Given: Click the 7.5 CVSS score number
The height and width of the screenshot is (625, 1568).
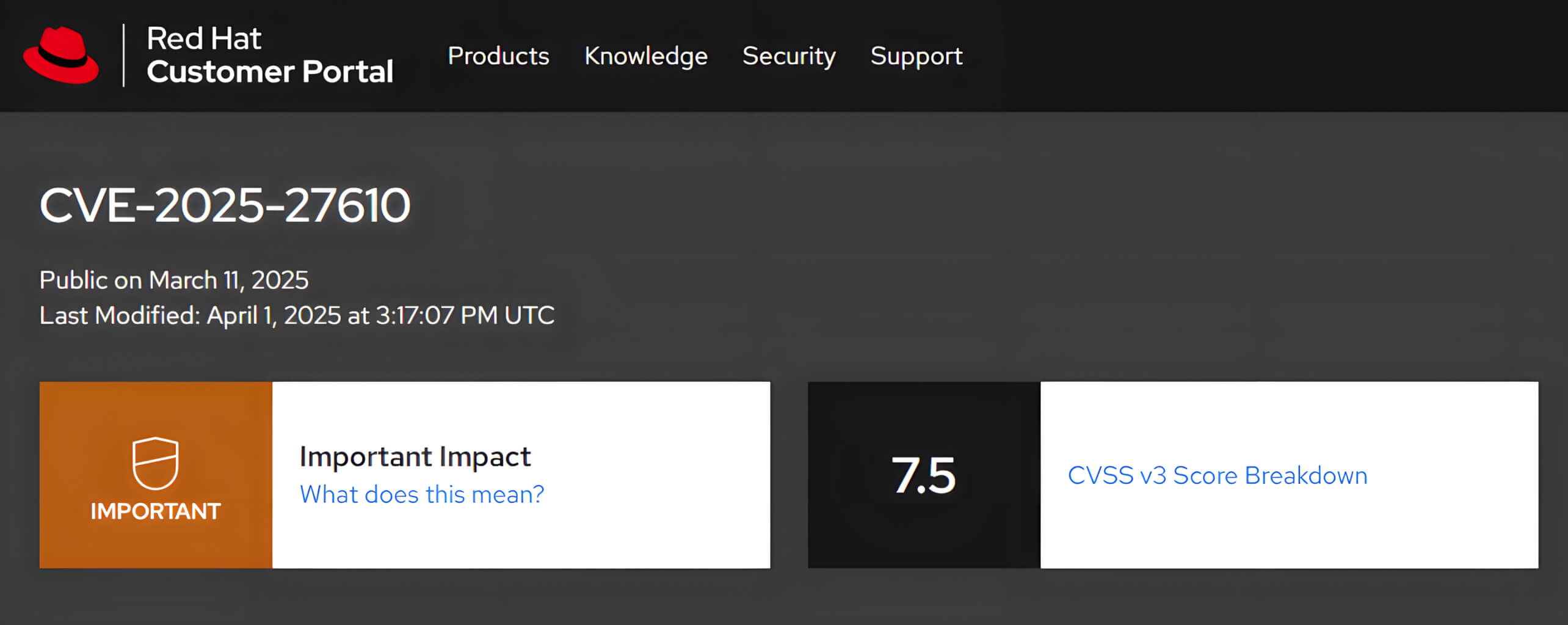Looking at the screenshot, I should pyautogui.click(x=923, y=475).
